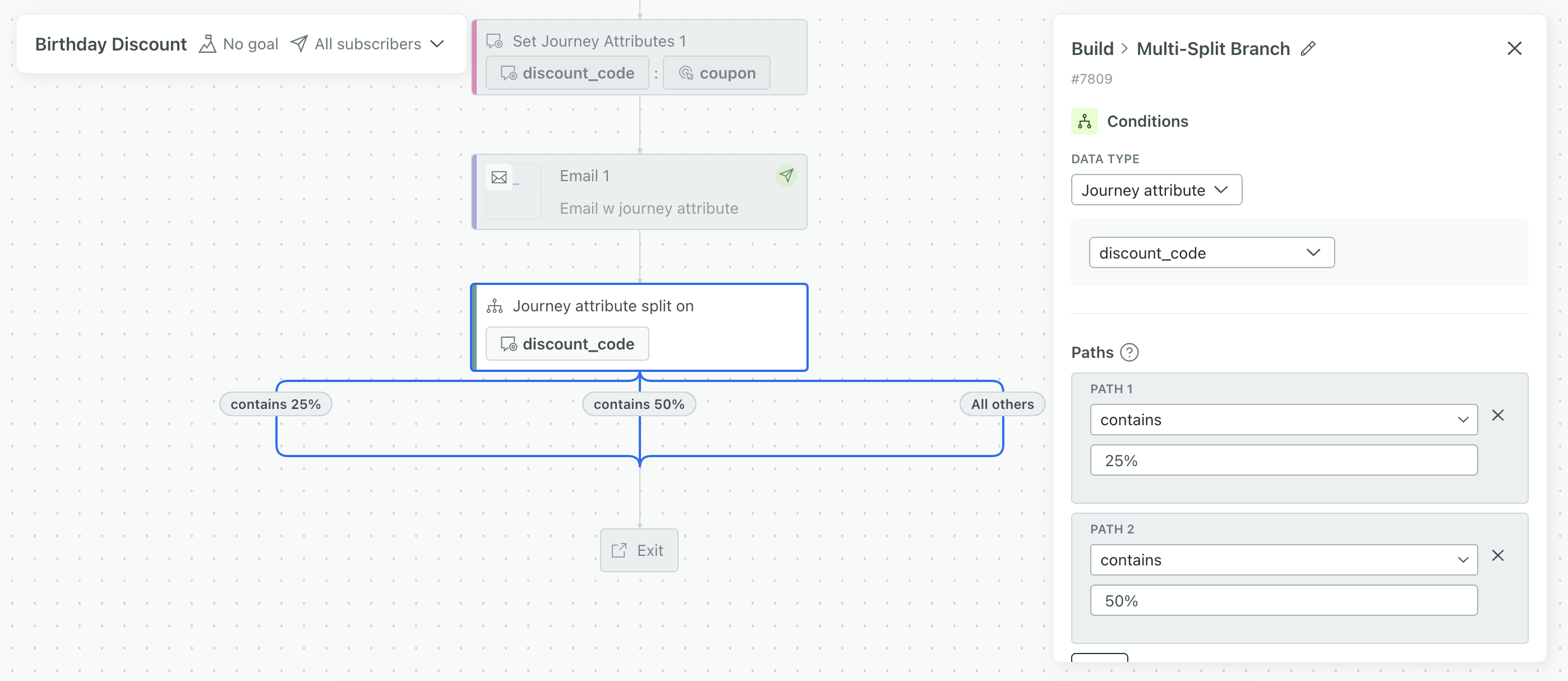Click the coupon cursor icon in Set Journey Attributes
This screenshot has height=681, width=1568.
(x=686, y=72)
